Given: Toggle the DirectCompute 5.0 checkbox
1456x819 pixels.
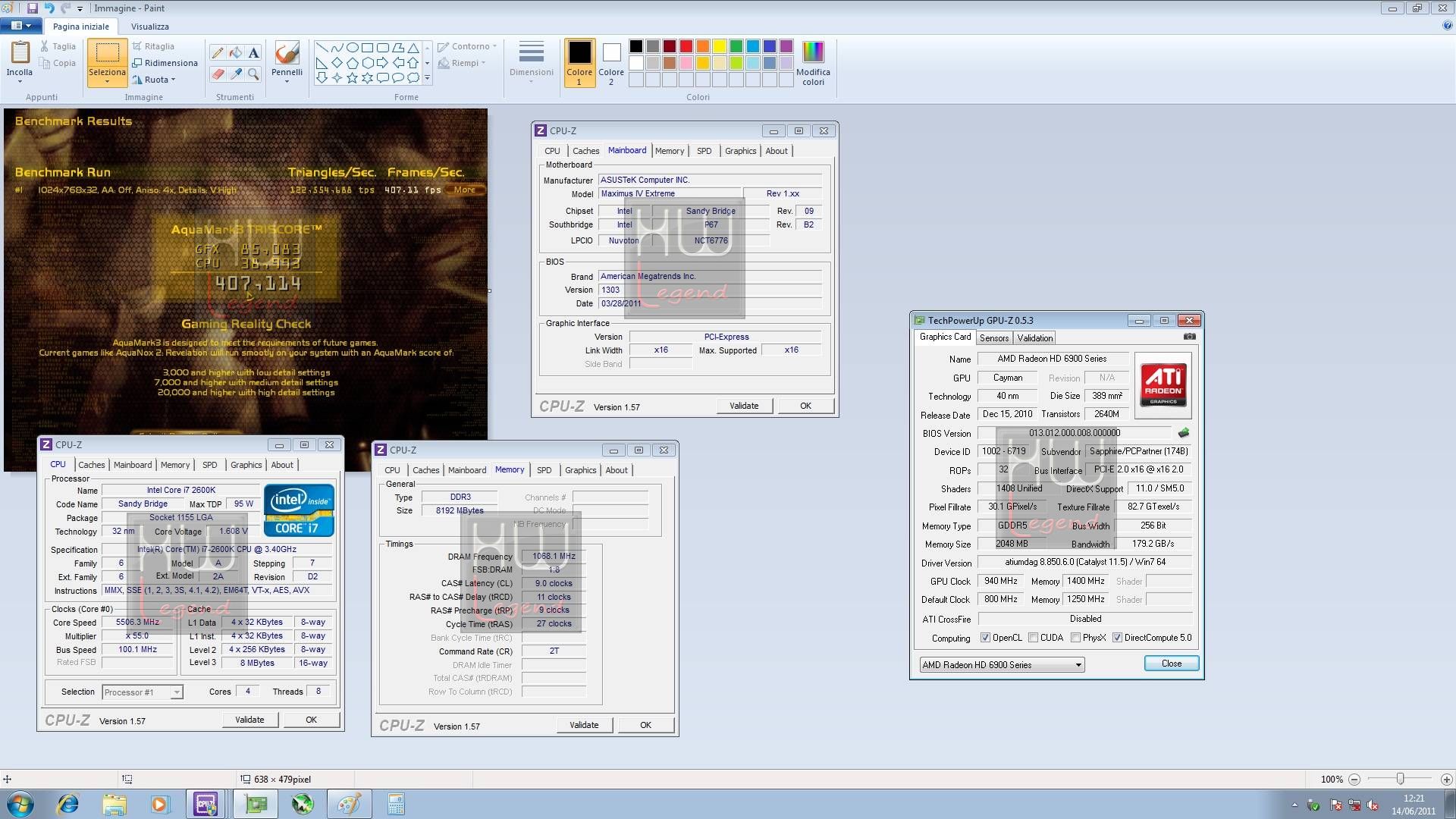Looking at the screenshot, I should click(1118, 638).
